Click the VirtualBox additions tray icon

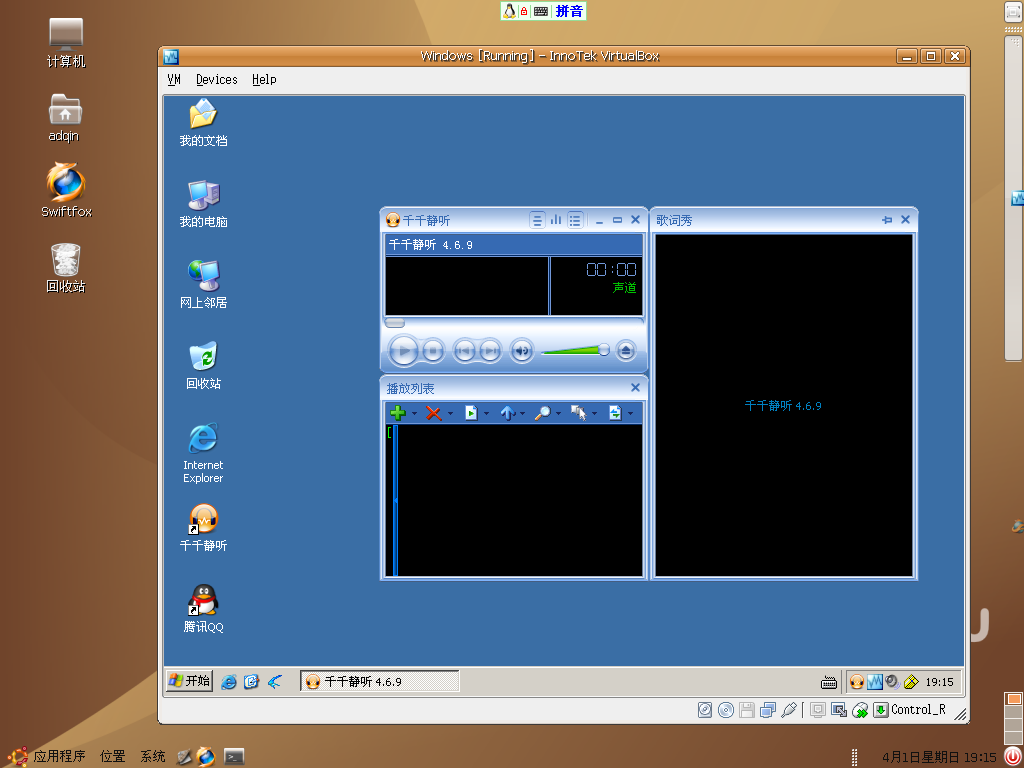(874, 682)
